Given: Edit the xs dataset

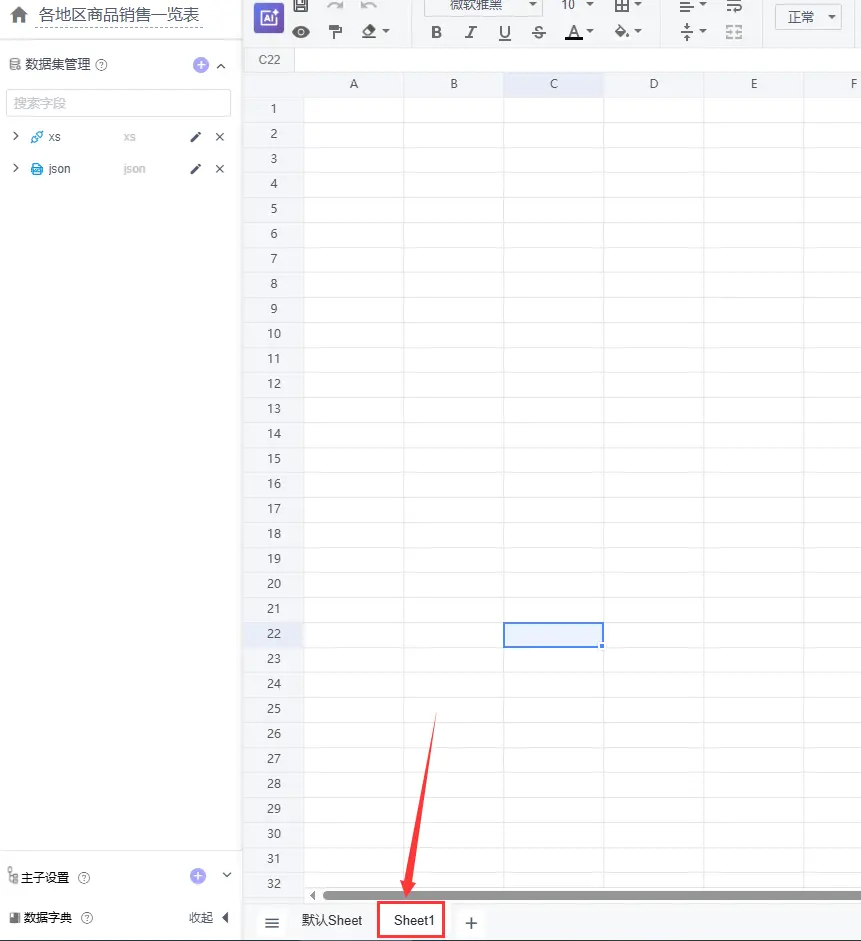Looking at the screenshot, I should pos(196,137).
